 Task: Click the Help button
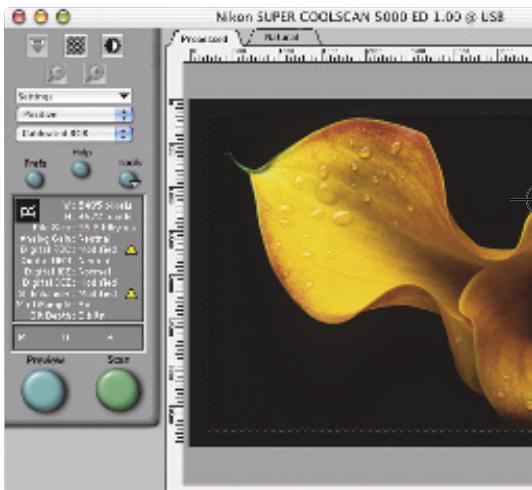pyautogui.click(x=81, y=169)
